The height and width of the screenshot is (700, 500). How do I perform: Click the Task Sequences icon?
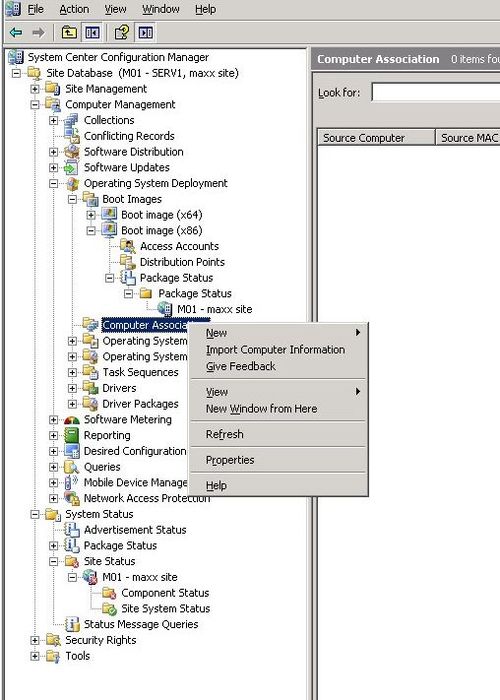pyautogui.click(x=91, y=372)
